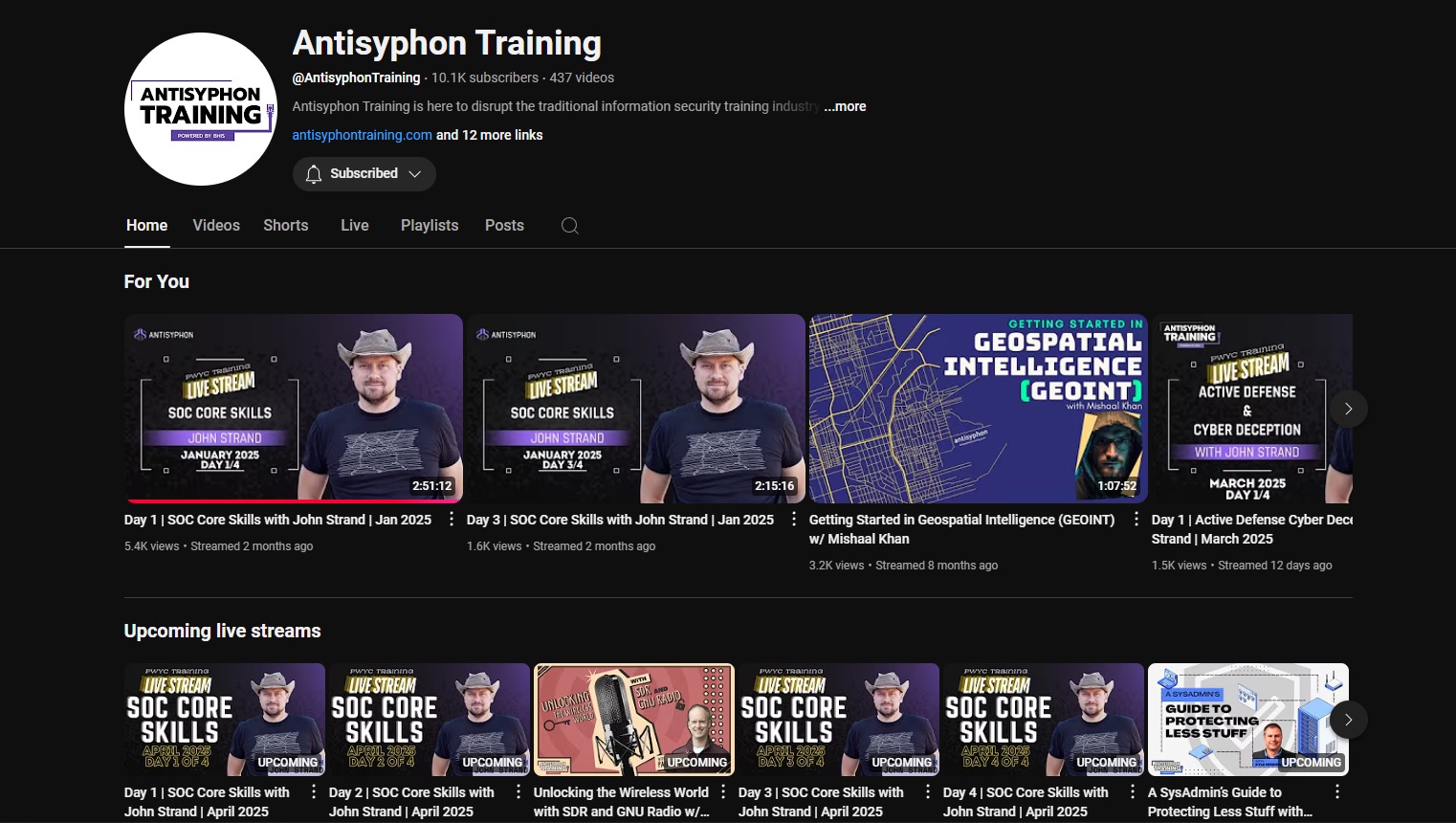Expand the Subscribed options chevron
1456x823 pixels.
(415, 174)
